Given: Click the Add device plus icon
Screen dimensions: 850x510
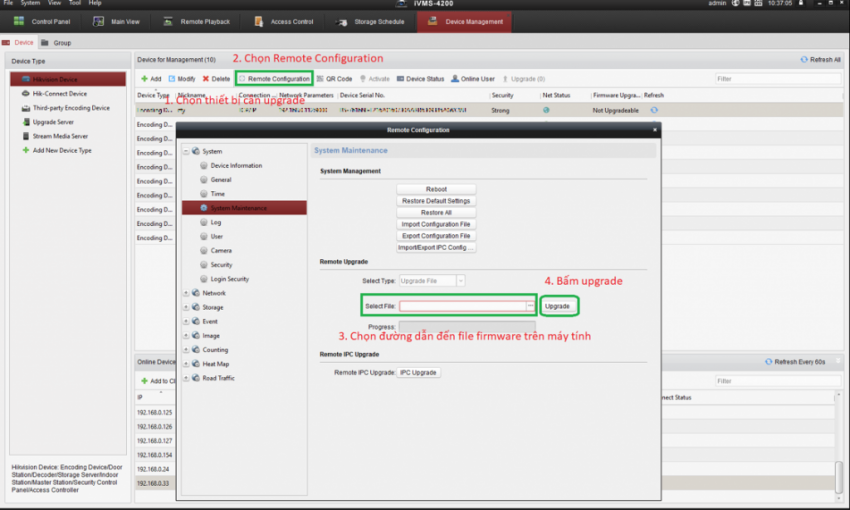Looking at the screenshot, I should [144, 78].
